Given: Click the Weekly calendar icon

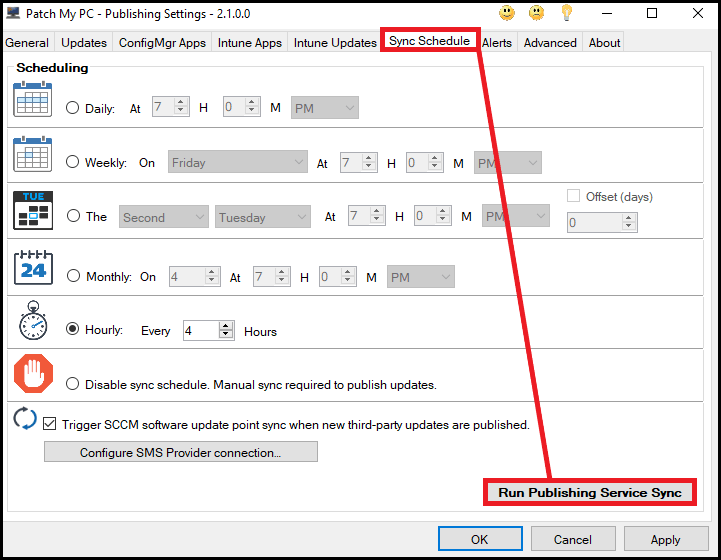Looking at the screenshot, I should (33, 154).
